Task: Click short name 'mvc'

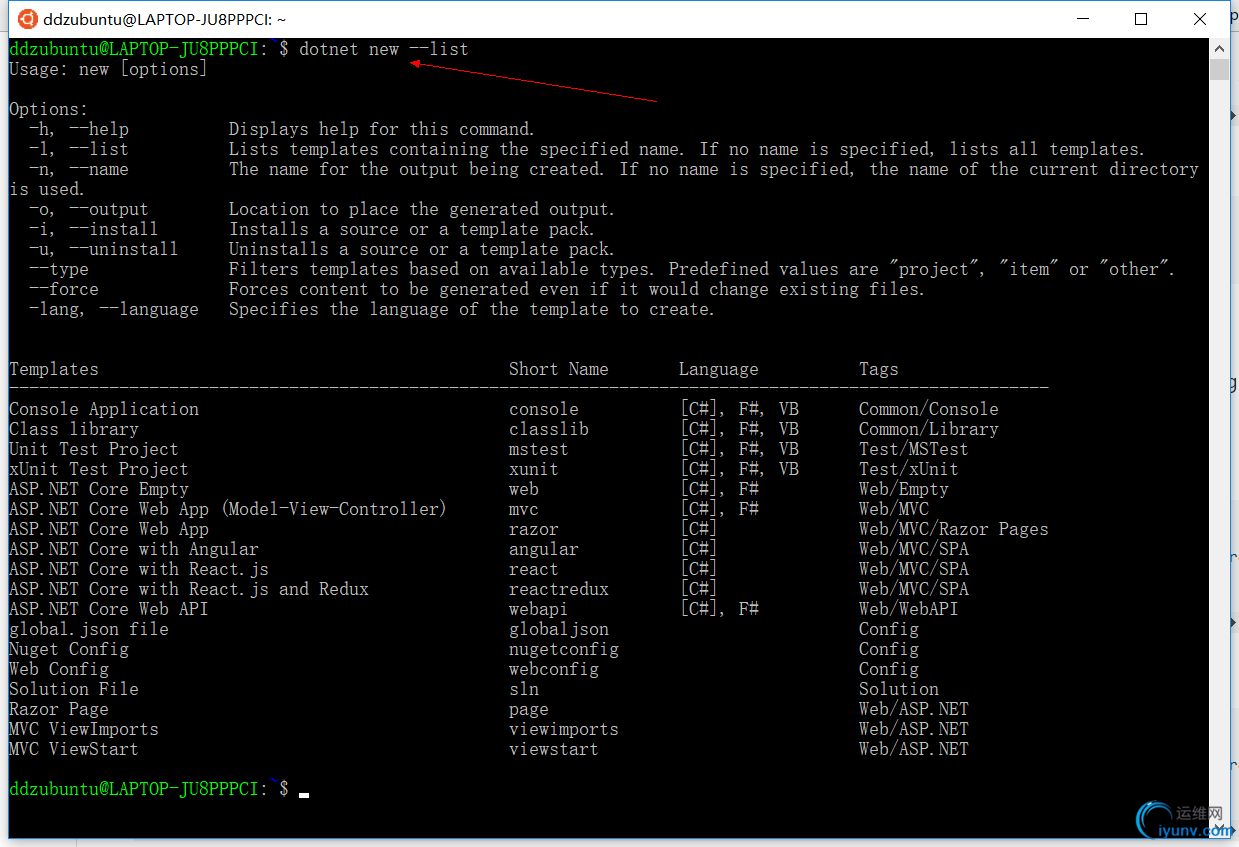Action: pos(524,509)
